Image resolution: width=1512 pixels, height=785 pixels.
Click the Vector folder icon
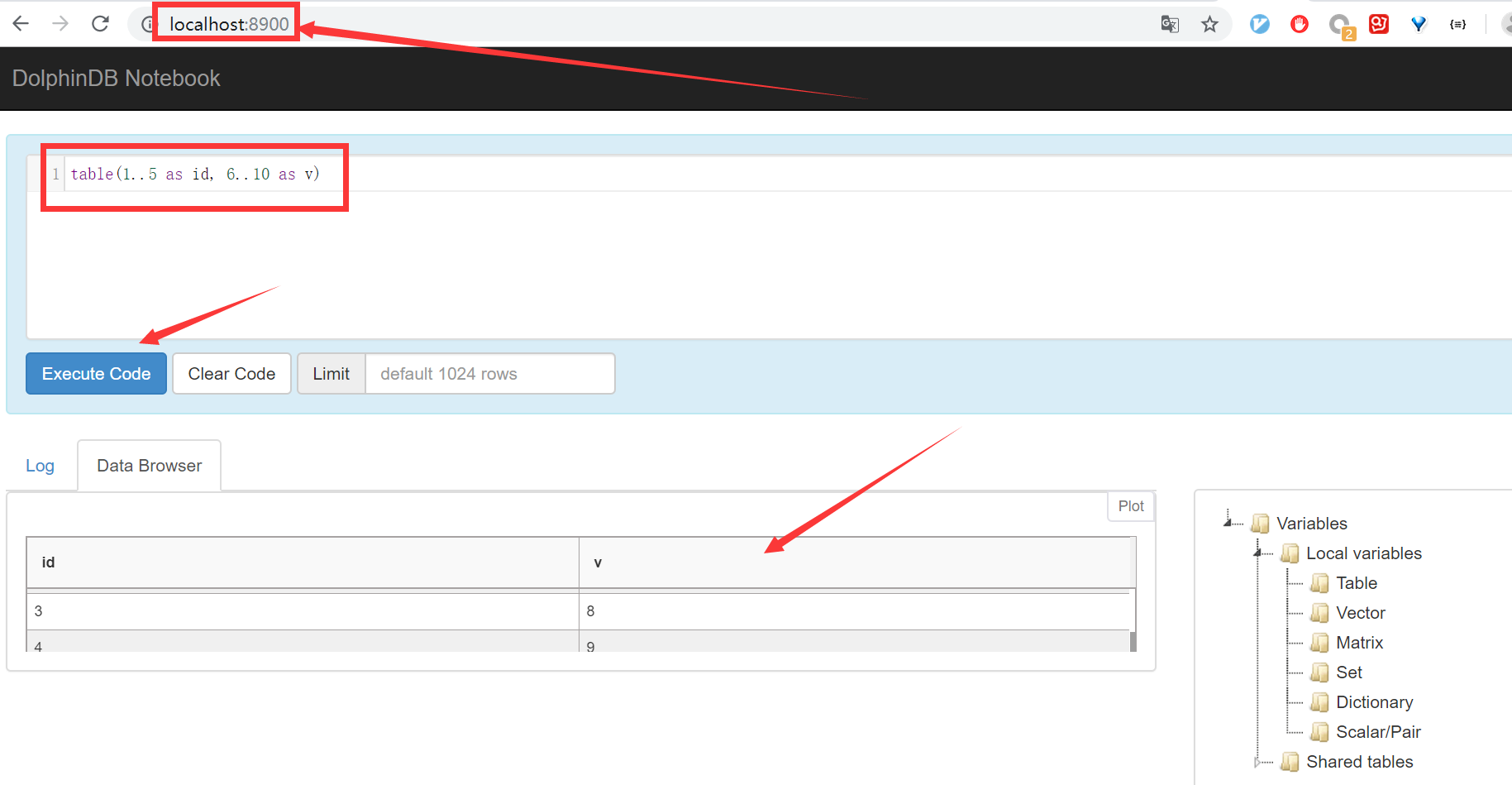1319,613
